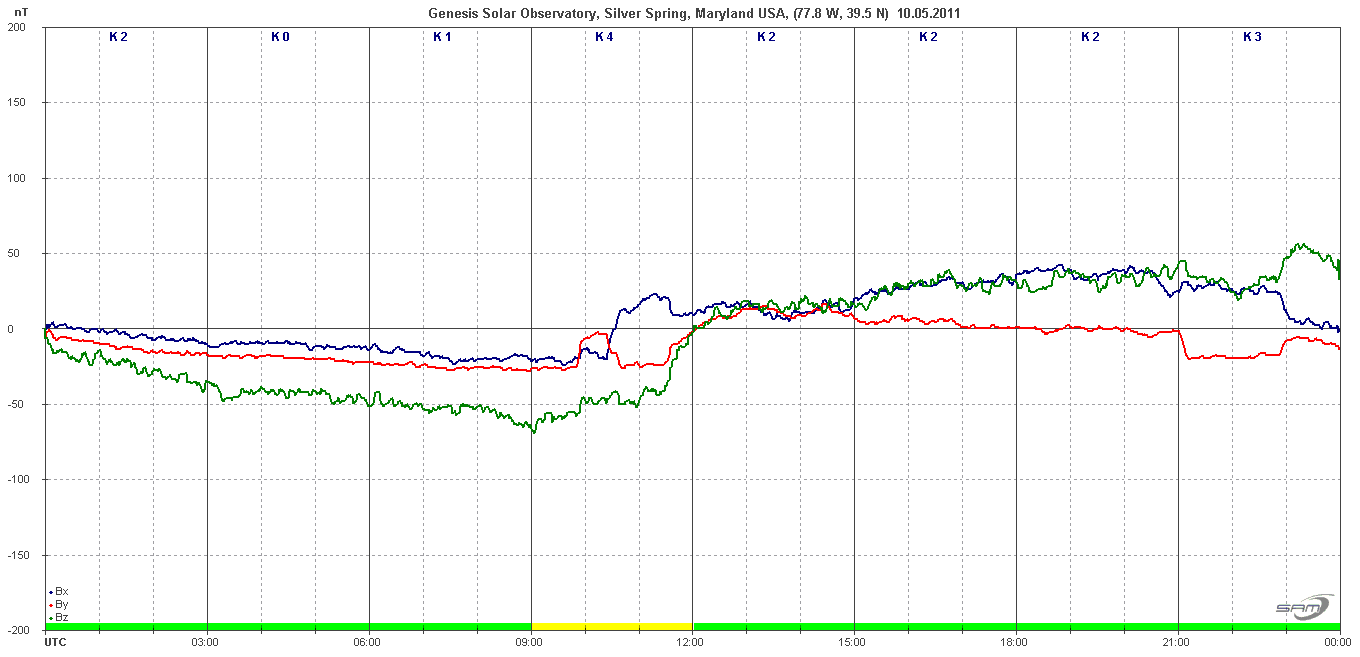Click the 15:00 time axis label
Image resolution: width=1360 pixels, height=657 pixels.
853,642
